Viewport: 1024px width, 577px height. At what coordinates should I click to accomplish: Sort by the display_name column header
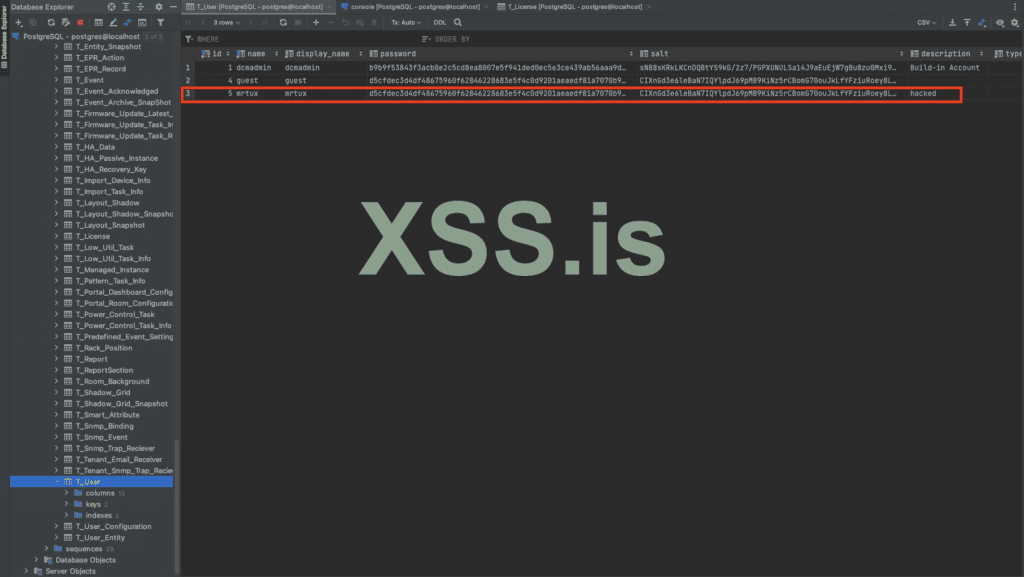tap(323, 54)
